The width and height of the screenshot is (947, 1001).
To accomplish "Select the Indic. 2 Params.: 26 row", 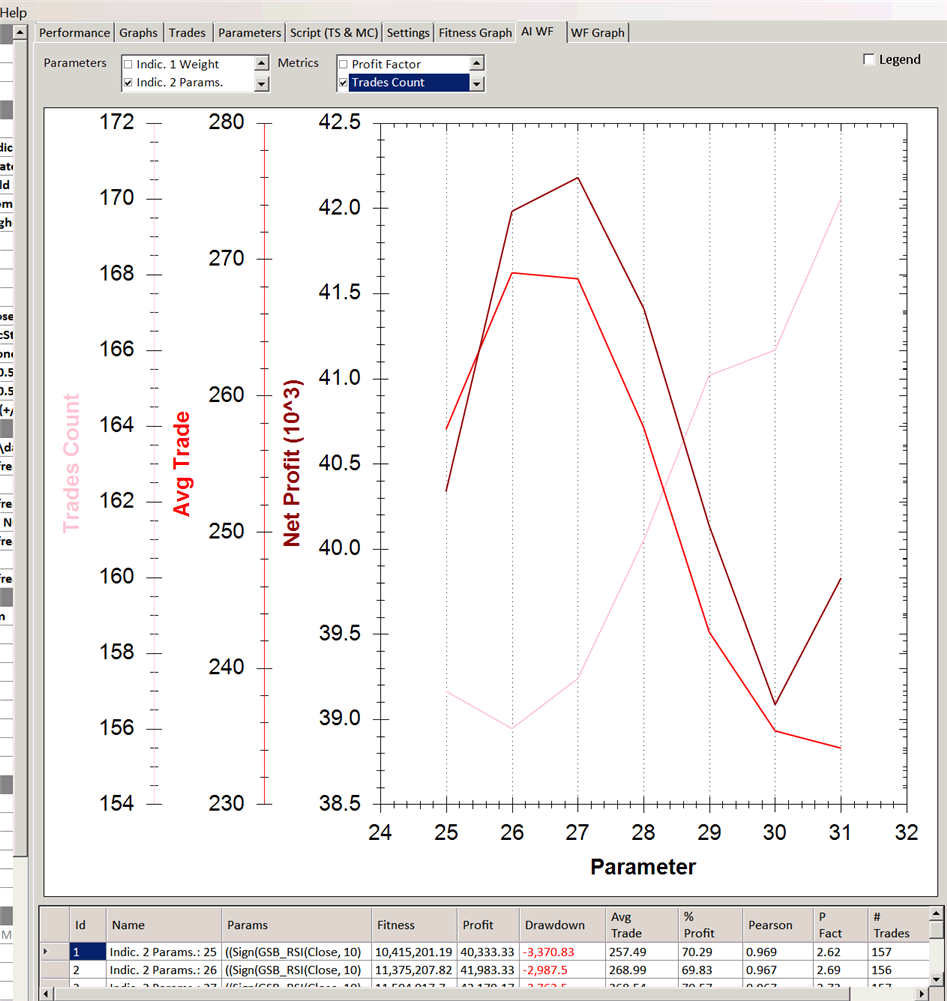I will pos(163,969).
